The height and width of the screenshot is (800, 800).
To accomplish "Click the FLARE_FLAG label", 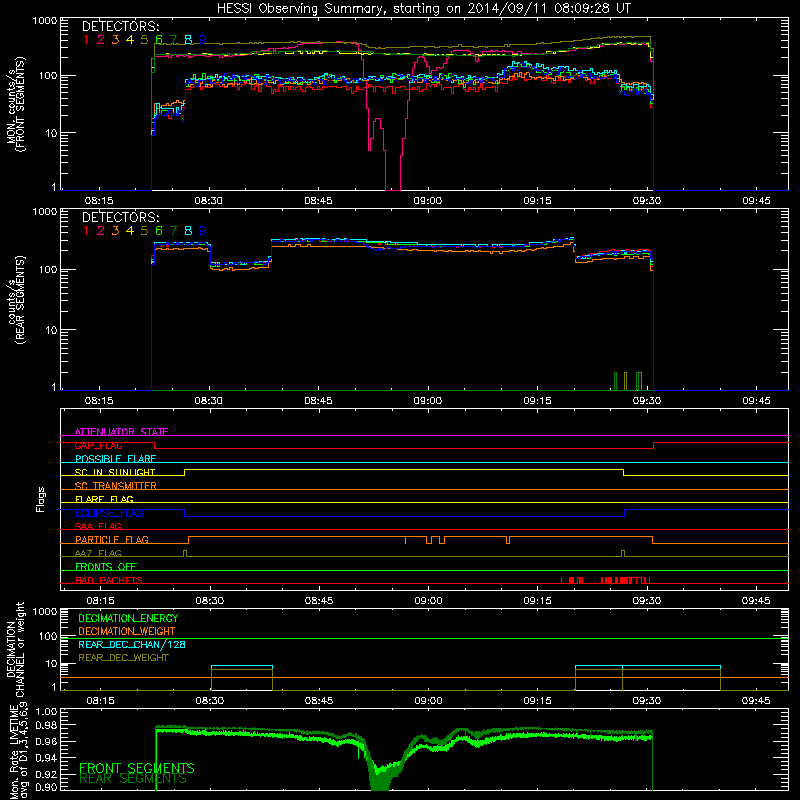I will 104,499.
